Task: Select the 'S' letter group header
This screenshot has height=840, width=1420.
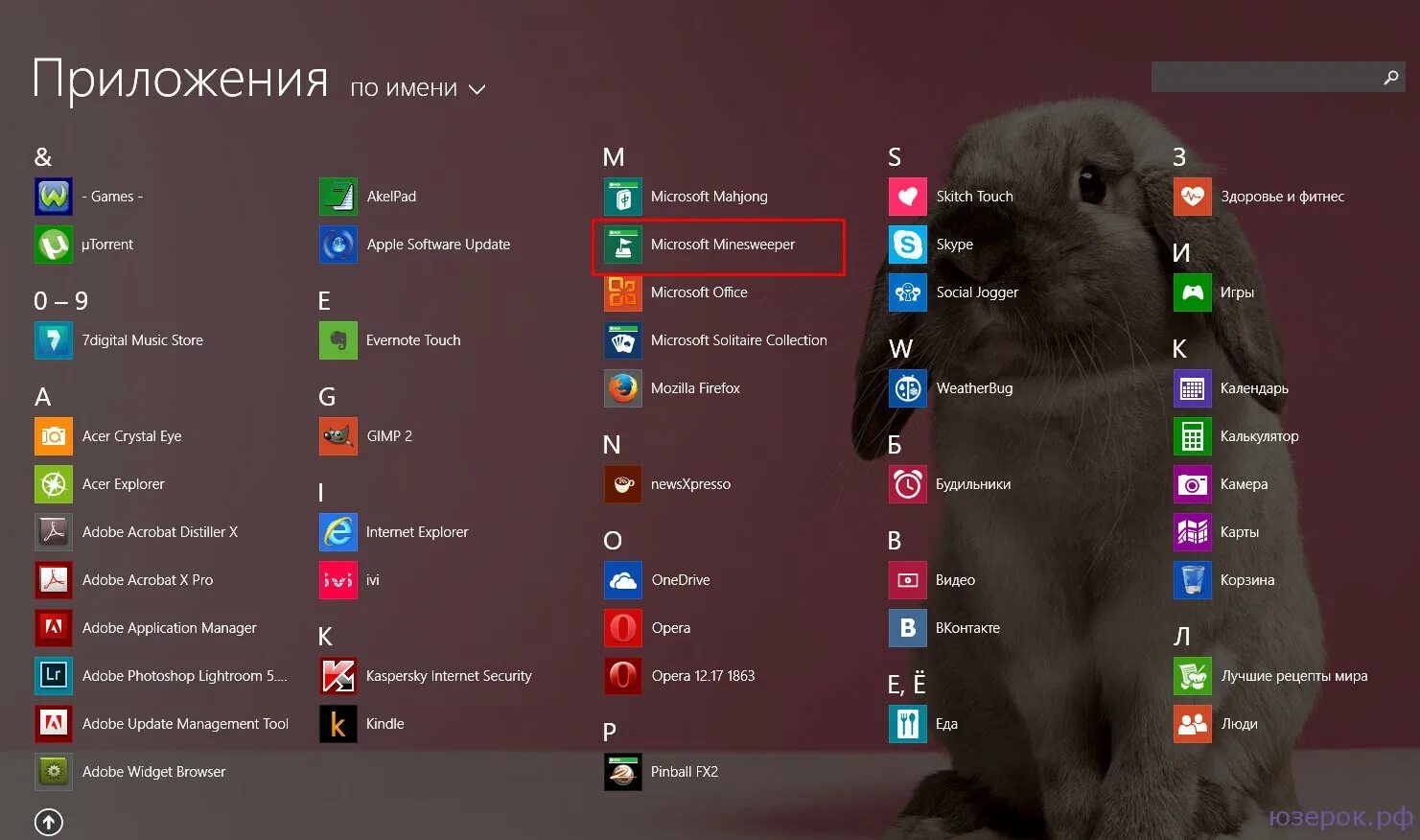Action: [x=895, y=157]
